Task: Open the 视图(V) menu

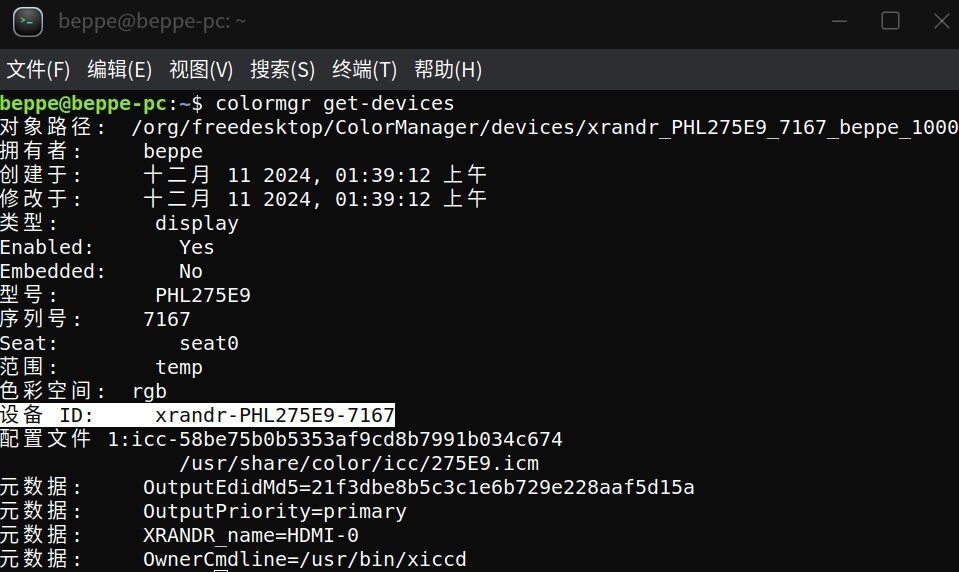Action: 201,70
